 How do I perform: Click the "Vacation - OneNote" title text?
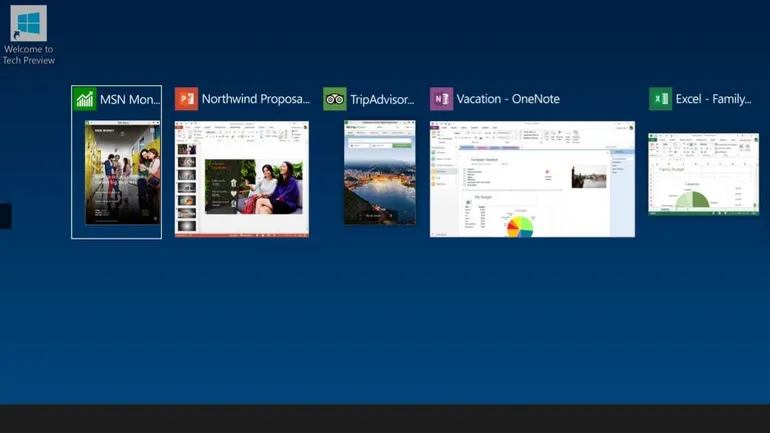pos(508,99)
